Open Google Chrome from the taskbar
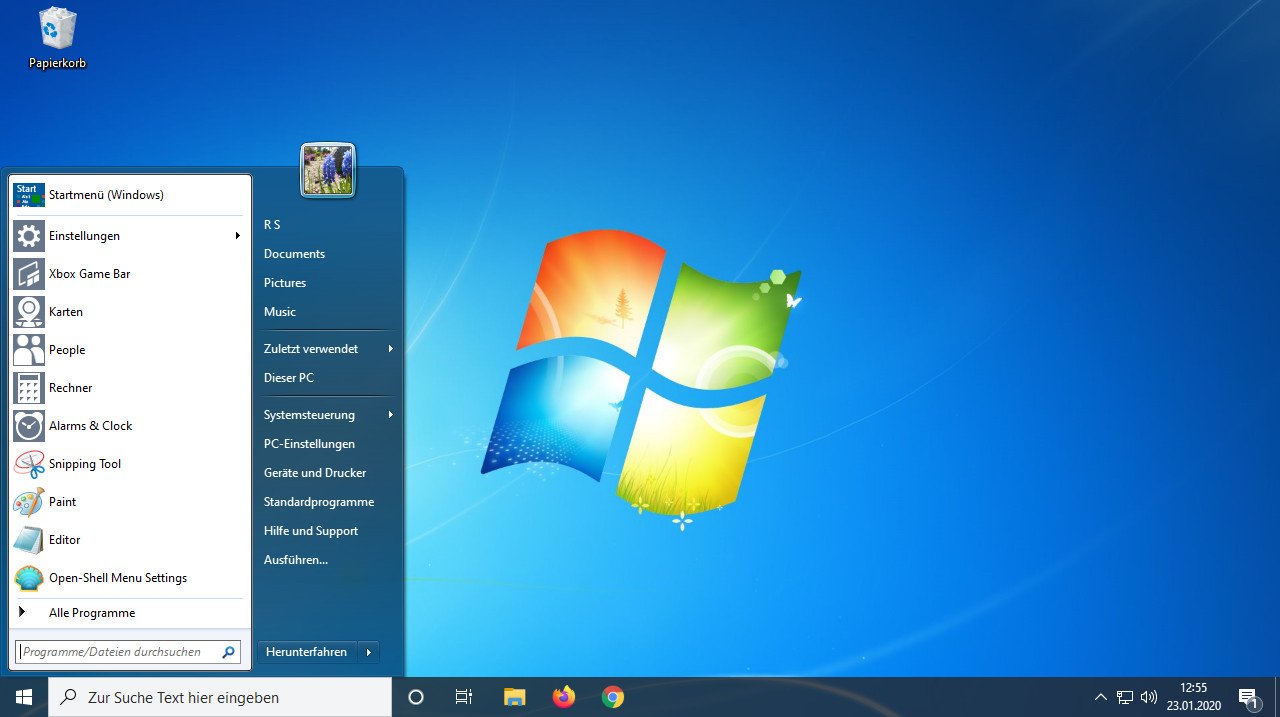Screen dimensions: 1280x717 (x=612, y=697)
